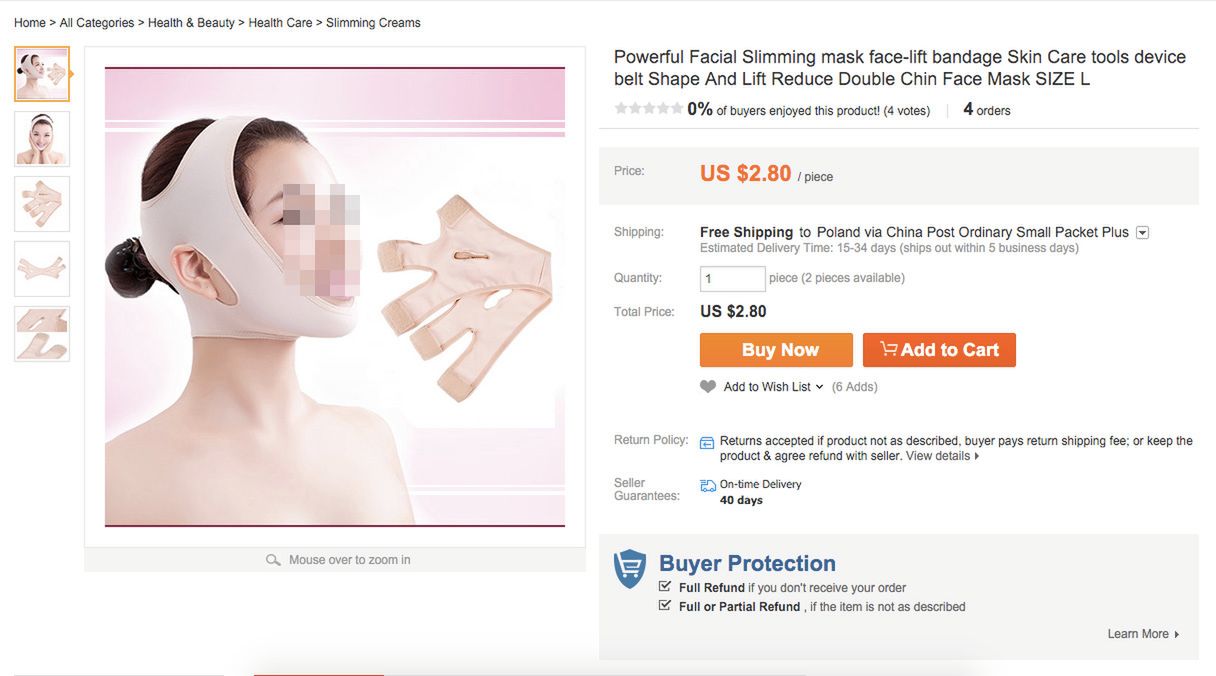Click the star rating icons
The width and height of the screenshot is (1216, 676).
coord(648,109)
